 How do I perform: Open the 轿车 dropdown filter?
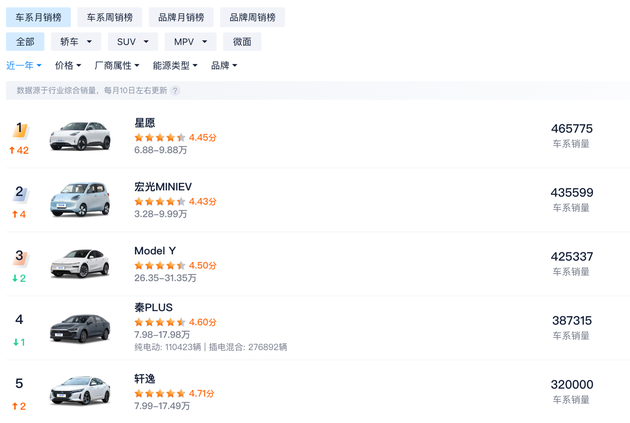pyautogui.click(x=76, y=42)
